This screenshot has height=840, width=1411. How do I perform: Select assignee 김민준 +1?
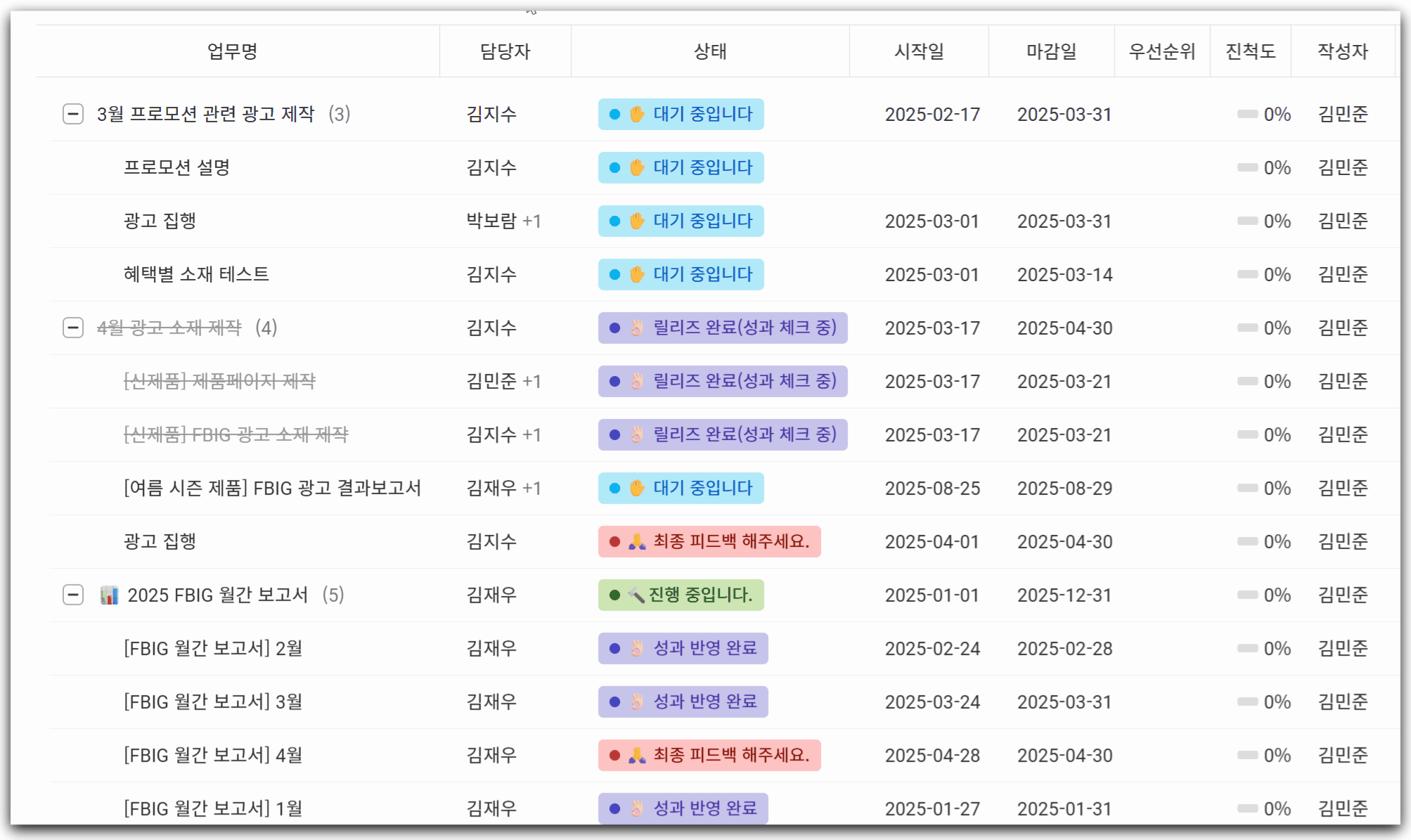click(x=503, y=381)
